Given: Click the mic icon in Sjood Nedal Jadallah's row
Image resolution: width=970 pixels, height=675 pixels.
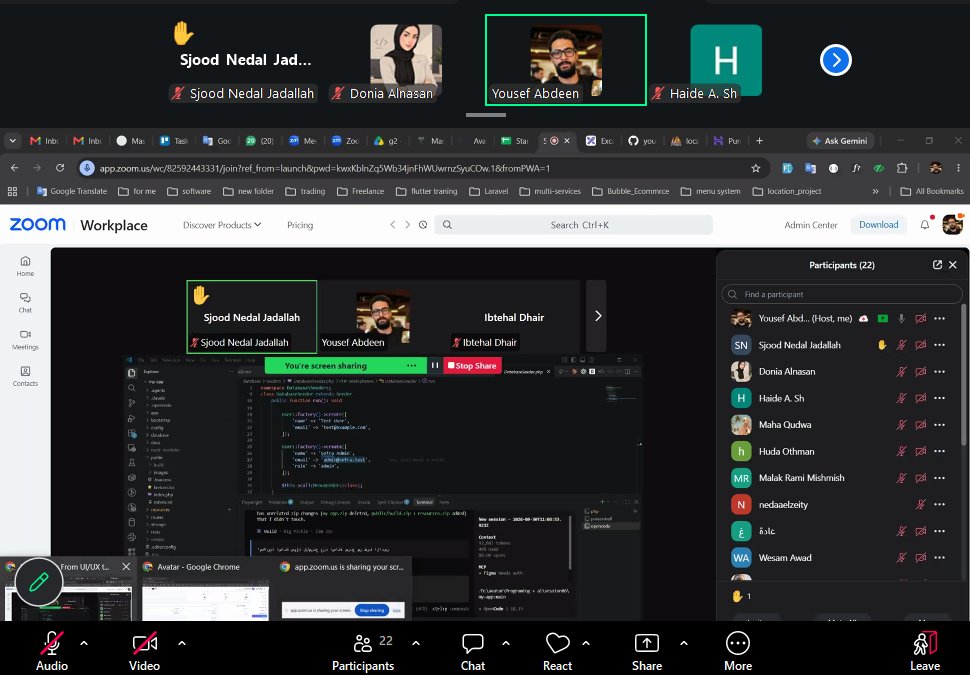Looking at the screenshot, I should (902, 345).
